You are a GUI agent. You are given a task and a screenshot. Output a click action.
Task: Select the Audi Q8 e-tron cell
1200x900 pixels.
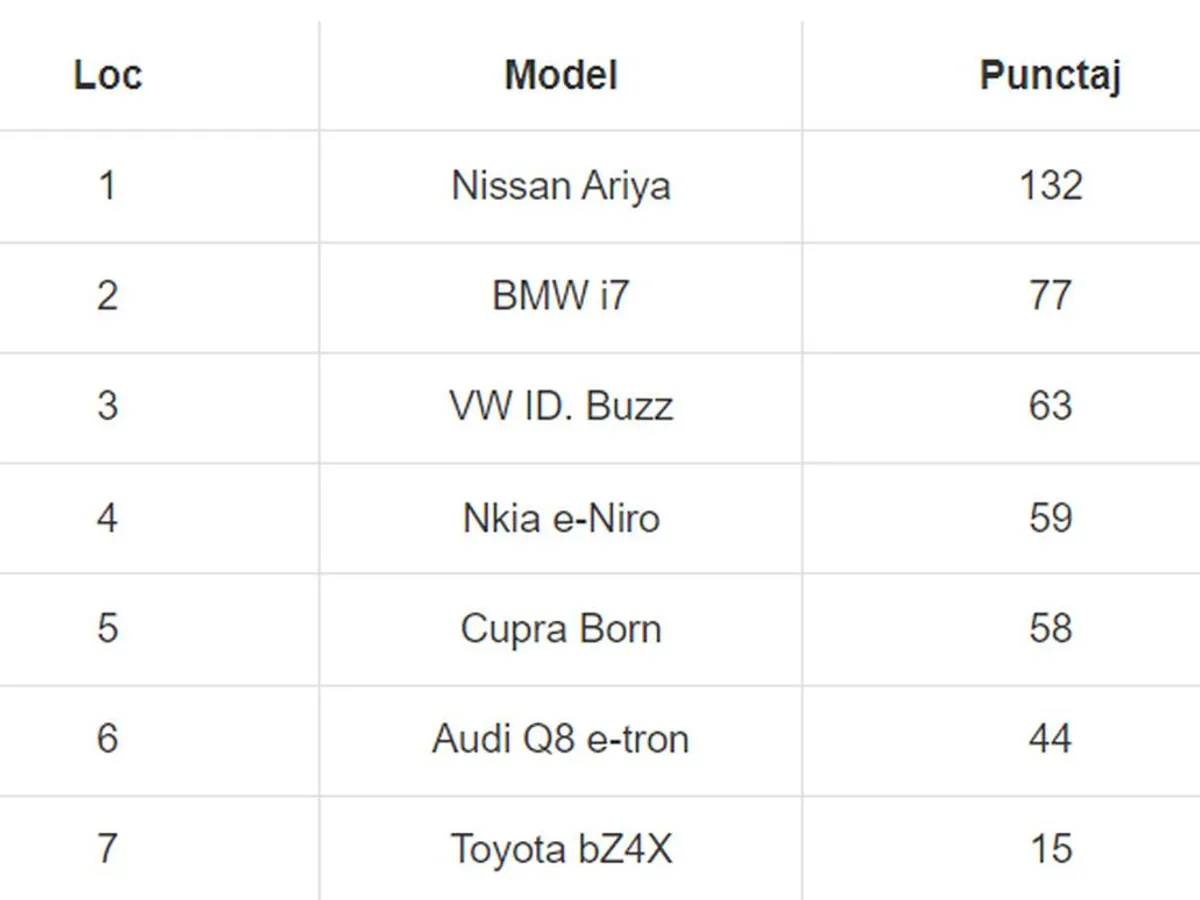tap(560, 740)
